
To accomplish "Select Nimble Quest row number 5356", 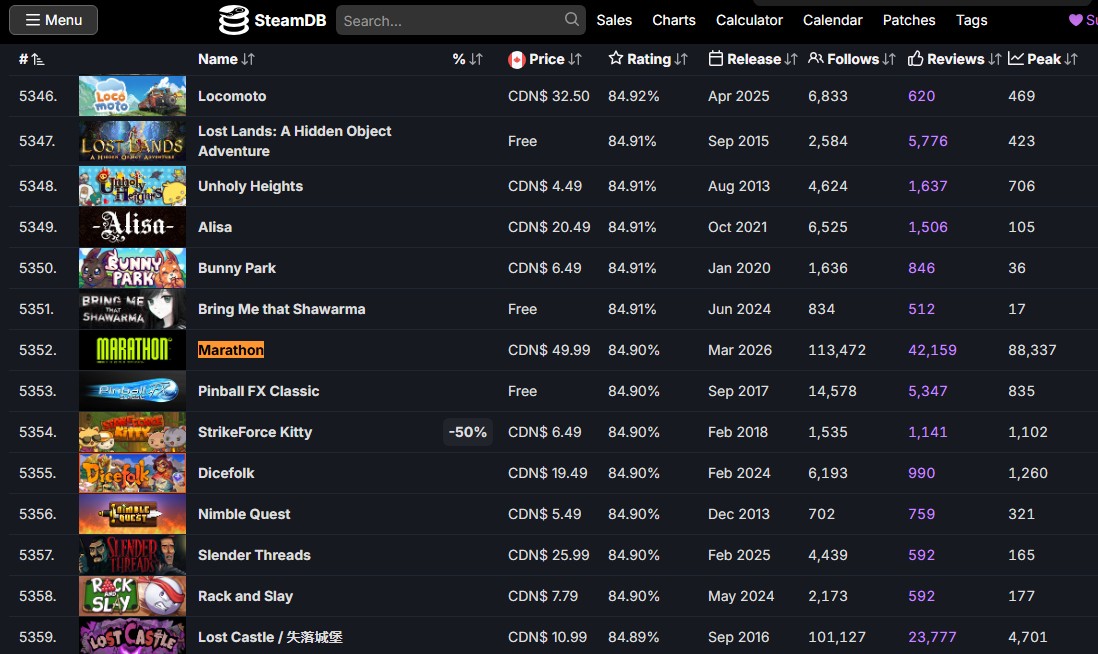I will point(38,514).
